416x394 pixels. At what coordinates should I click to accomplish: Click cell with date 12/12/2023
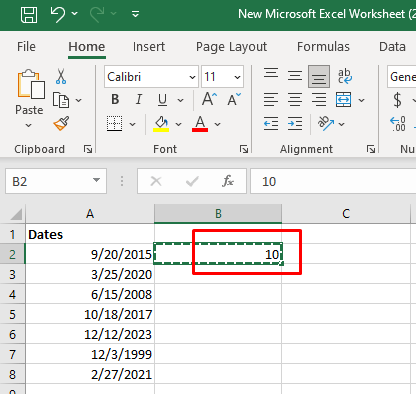90,334
